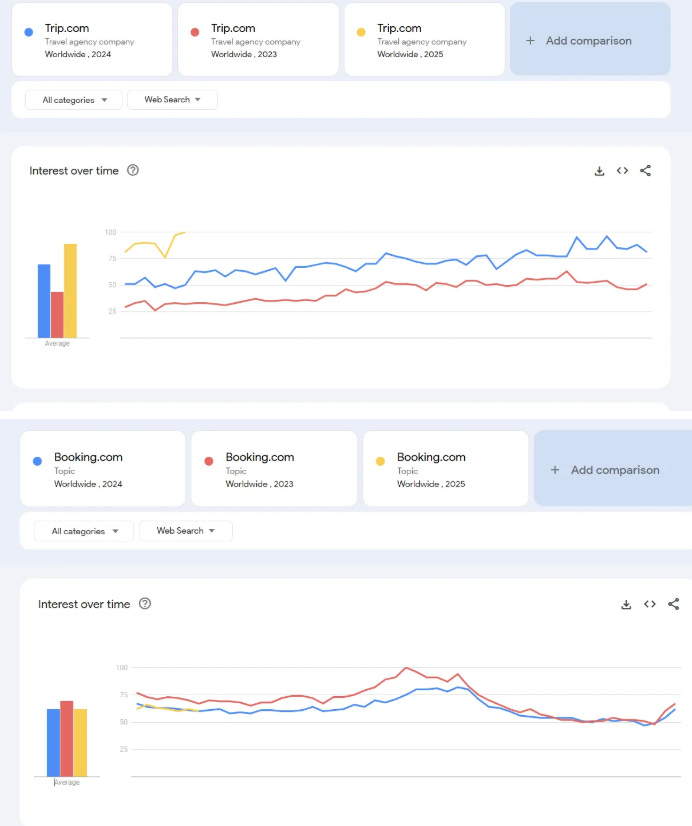The height and width of the screenshot is (826, 692).
Task: Click yellow average bar in Booking.com chart
Action: [80, 743]
